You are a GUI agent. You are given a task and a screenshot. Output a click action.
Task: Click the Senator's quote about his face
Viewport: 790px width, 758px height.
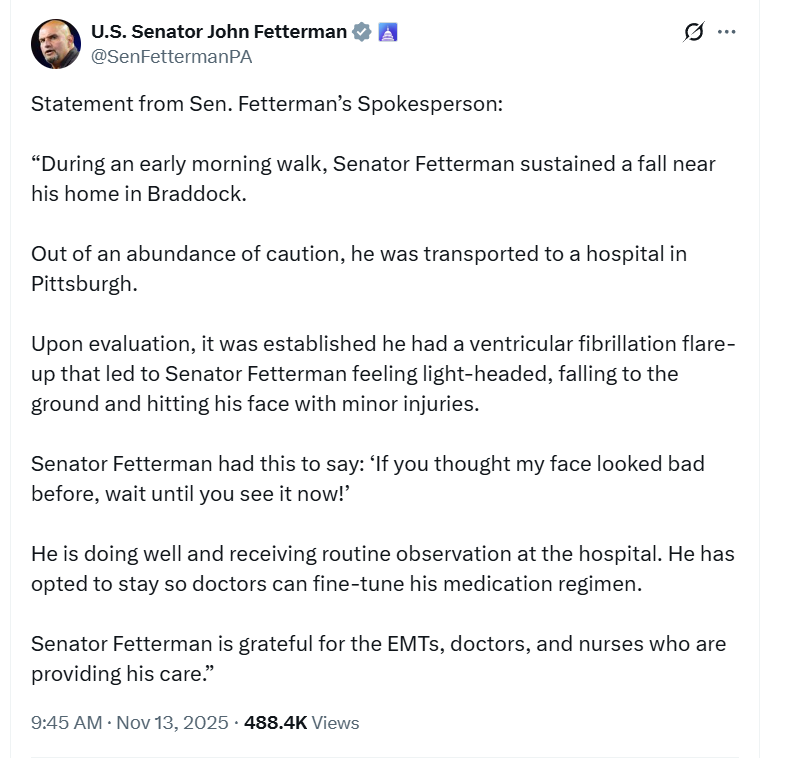[367, 478]
